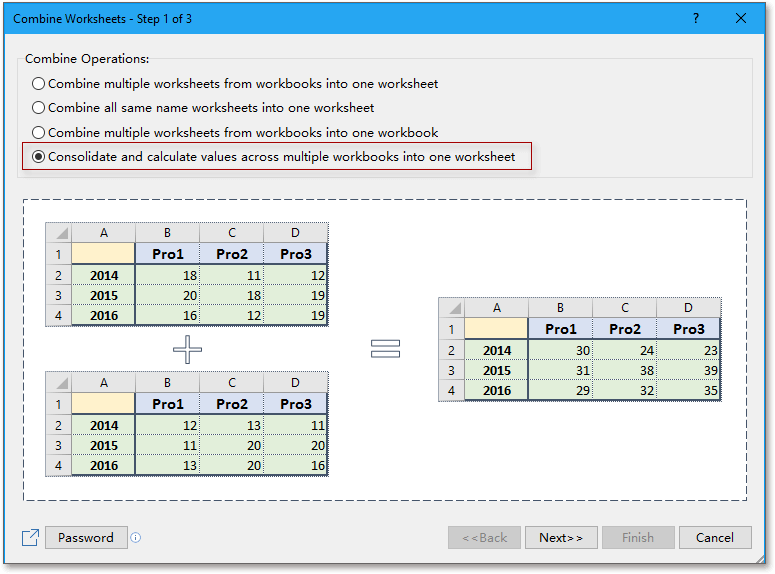This screenshot has height=574, width=775.
Task: Click the greyed-out <<Back button
Action: coord(484,538)
